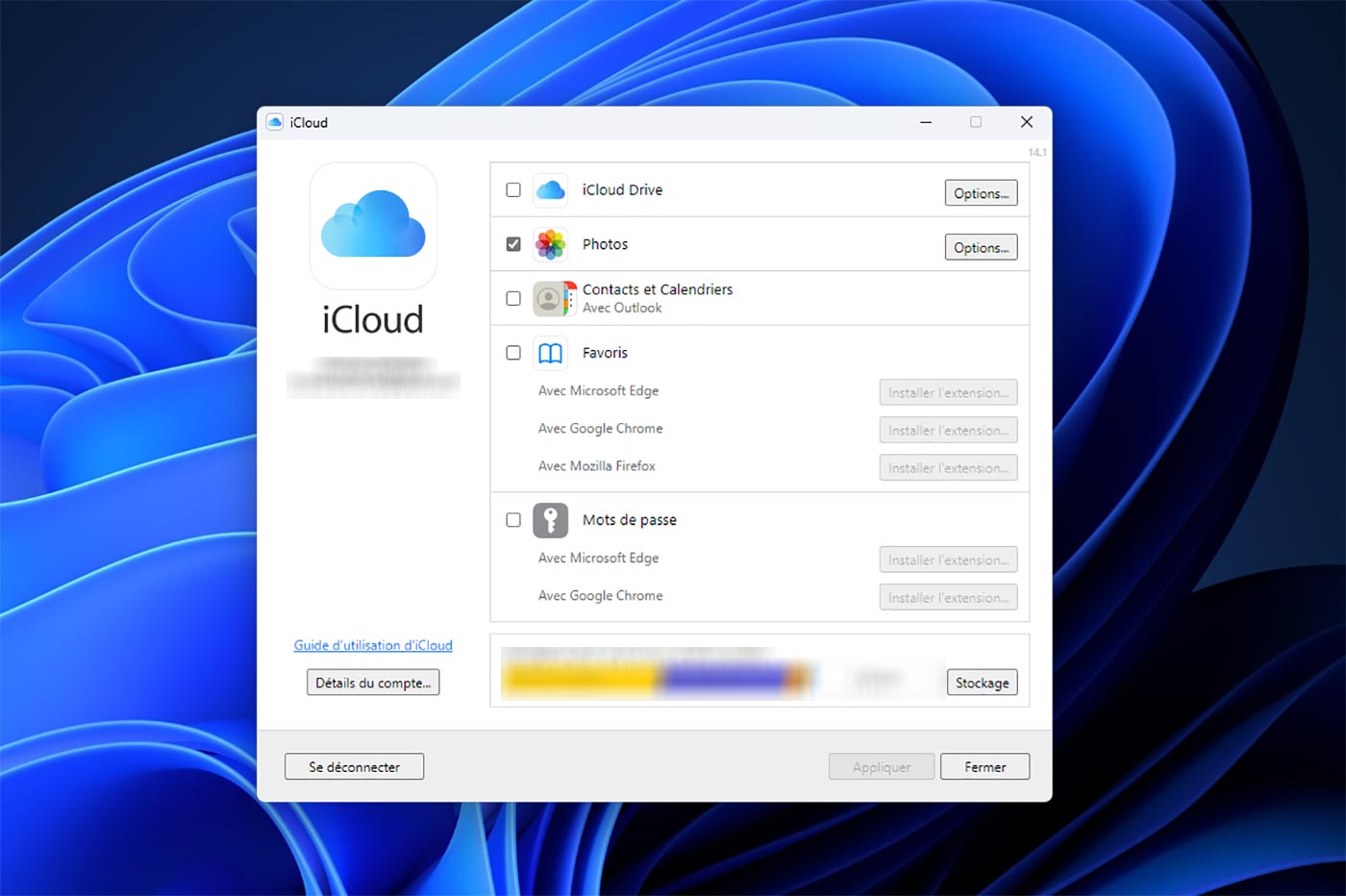Click Se déconnecter
Screen dimensions: 1346x896
point(354,767)
